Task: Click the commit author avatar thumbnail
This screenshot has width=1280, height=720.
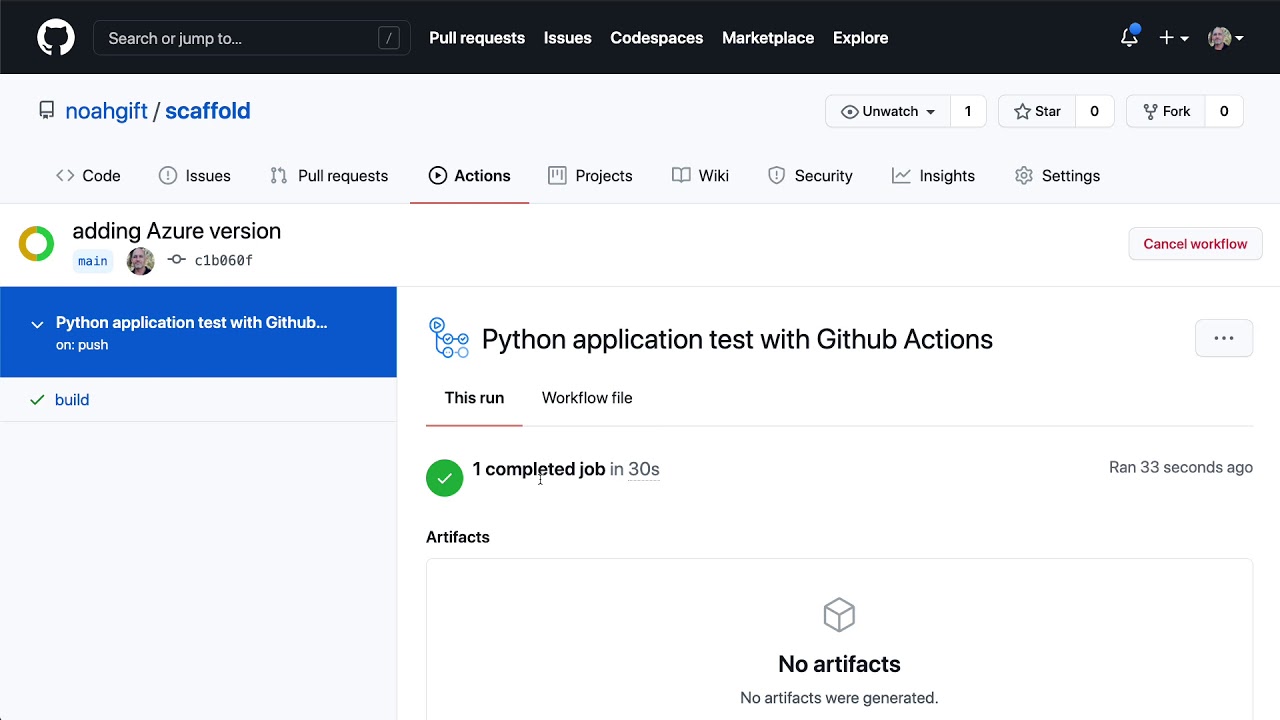Action: (141, 261)
